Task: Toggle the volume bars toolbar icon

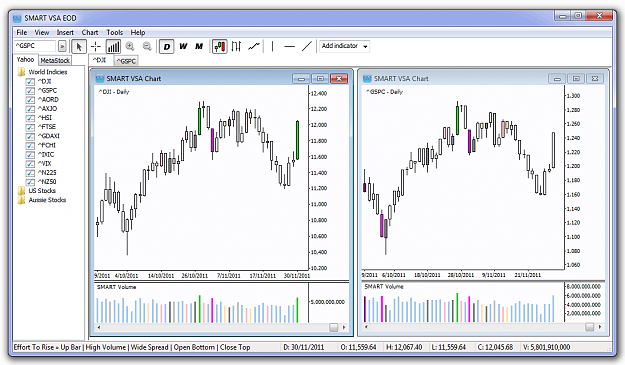Action: [x=113, y=47]
